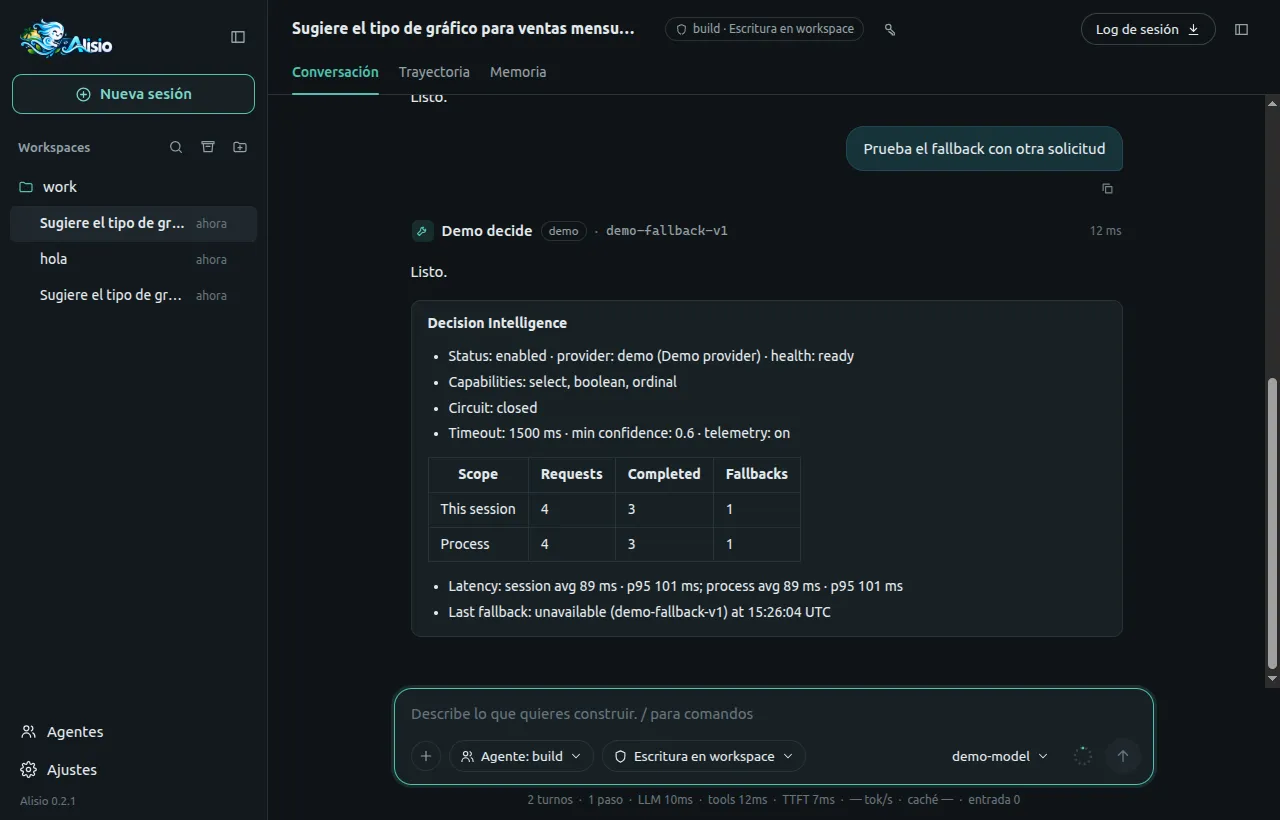Click the Latency summary line
This screenshot has height=820, width=1280.
coord(675,586)
